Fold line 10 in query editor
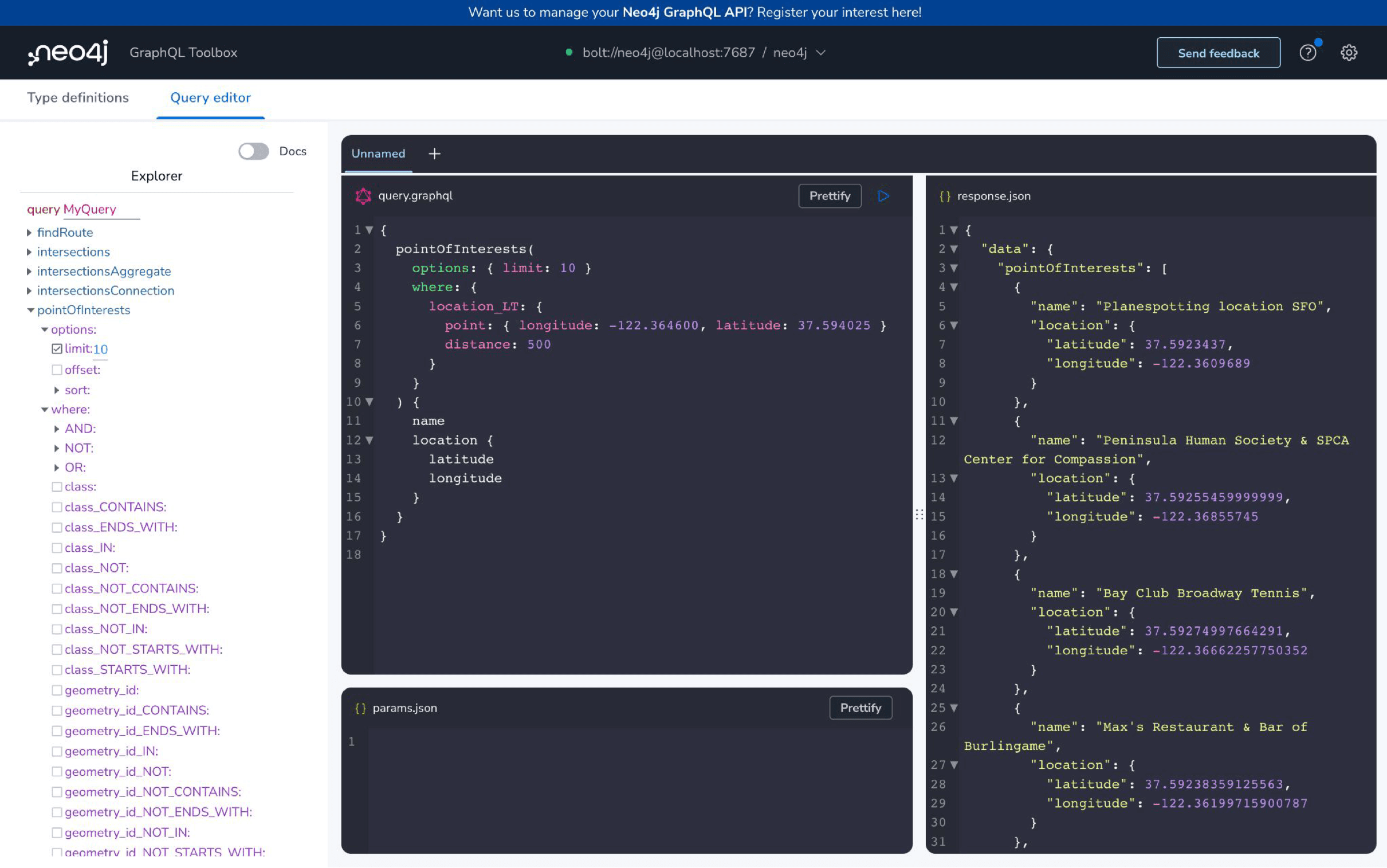This screenshot has width=1387, height=868. pyautogui.click(x=370, y=402)
